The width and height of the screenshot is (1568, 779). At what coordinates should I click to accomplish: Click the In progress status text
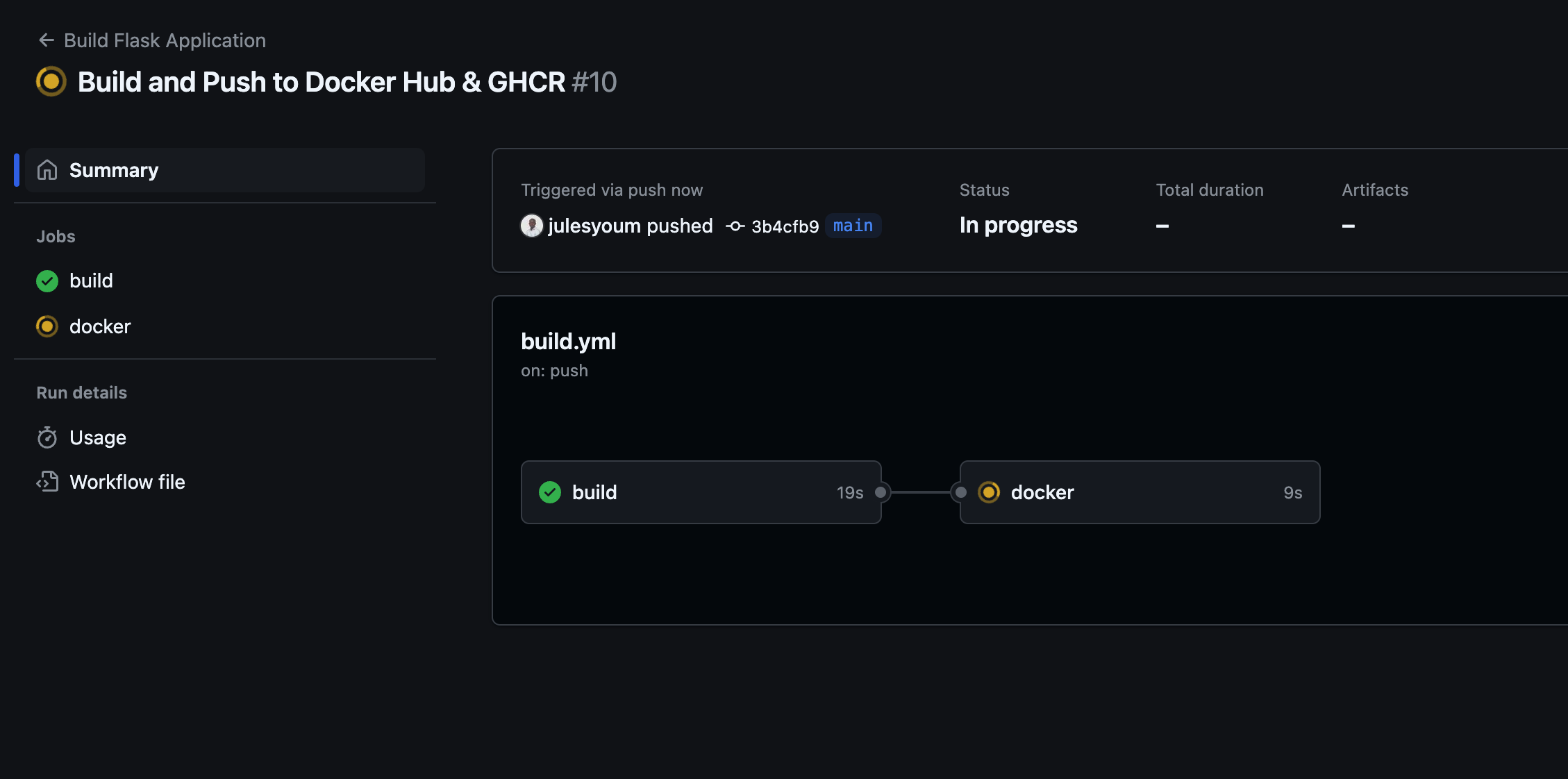(1018, 224)
